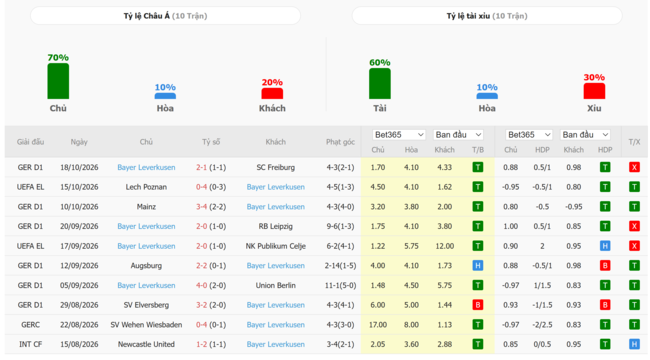Click the blue 10% Hòa bar in Châu Á chart

click(165, 96)
